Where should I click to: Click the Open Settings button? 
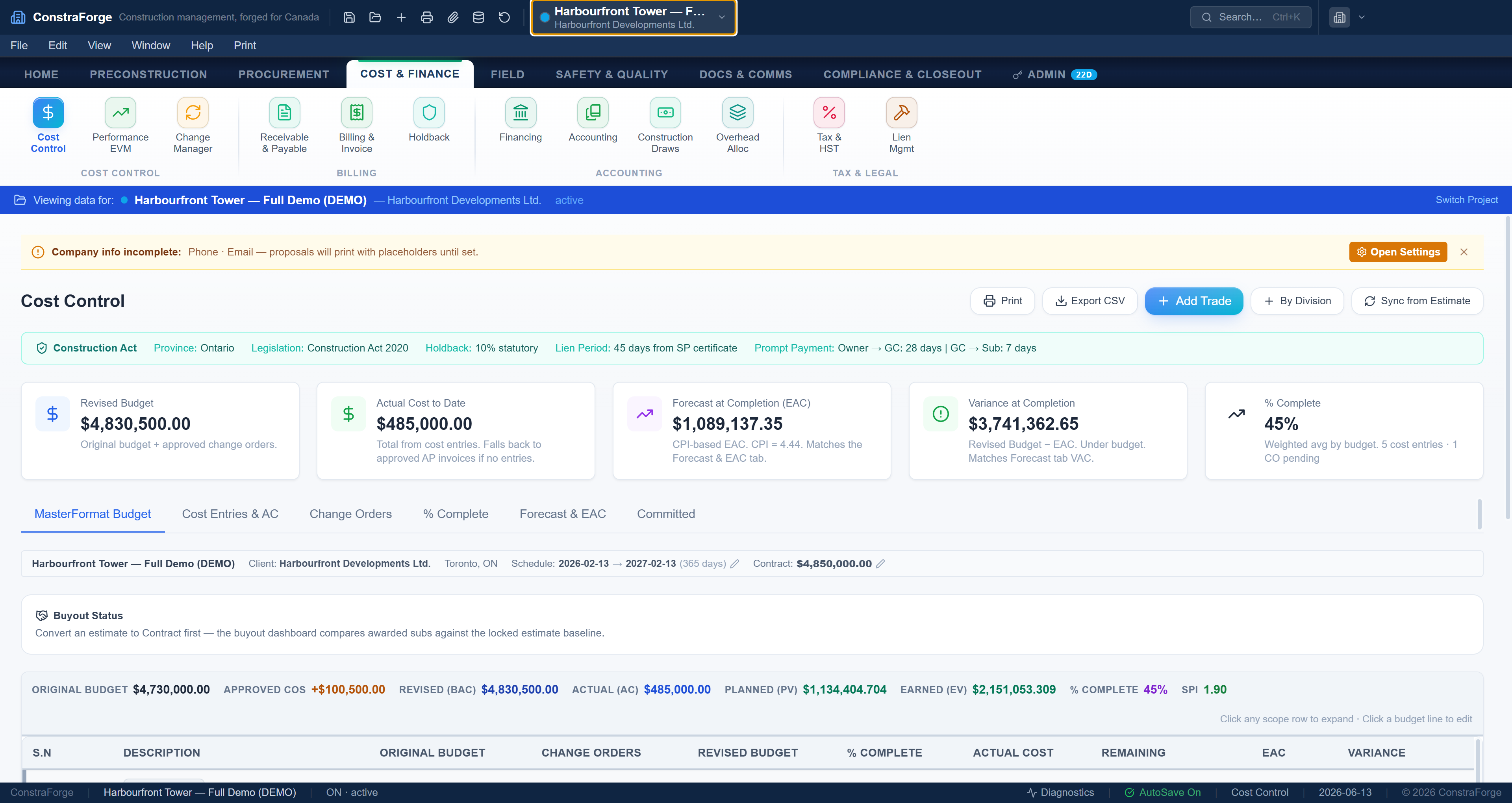click(x=1397, y=252)
